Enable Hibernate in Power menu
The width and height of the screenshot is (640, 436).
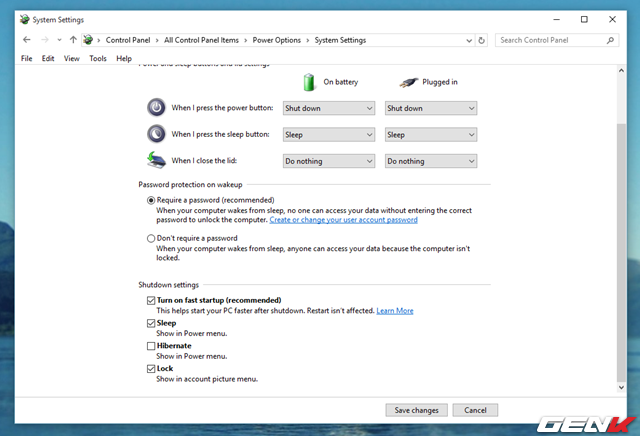pos(151,346)
